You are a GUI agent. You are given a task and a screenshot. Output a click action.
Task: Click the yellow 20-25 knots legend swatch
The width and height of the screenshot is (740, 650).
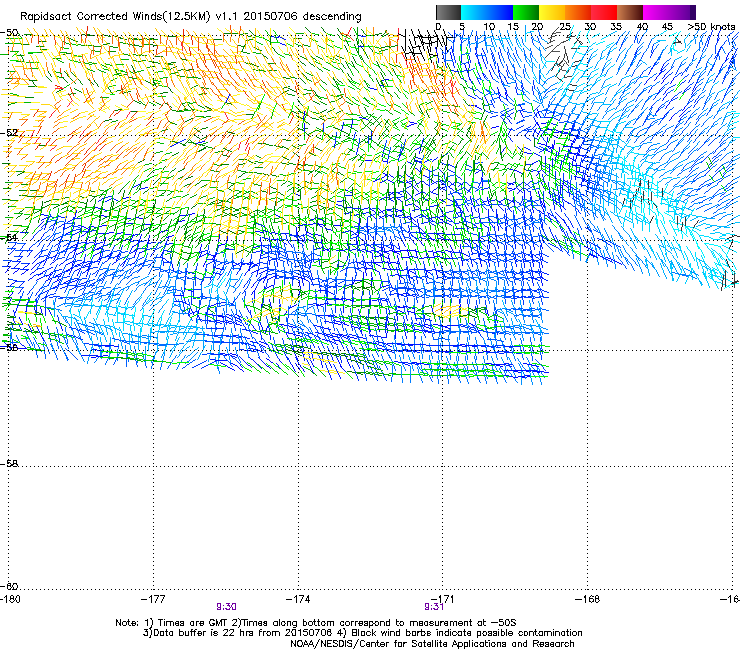552,12
